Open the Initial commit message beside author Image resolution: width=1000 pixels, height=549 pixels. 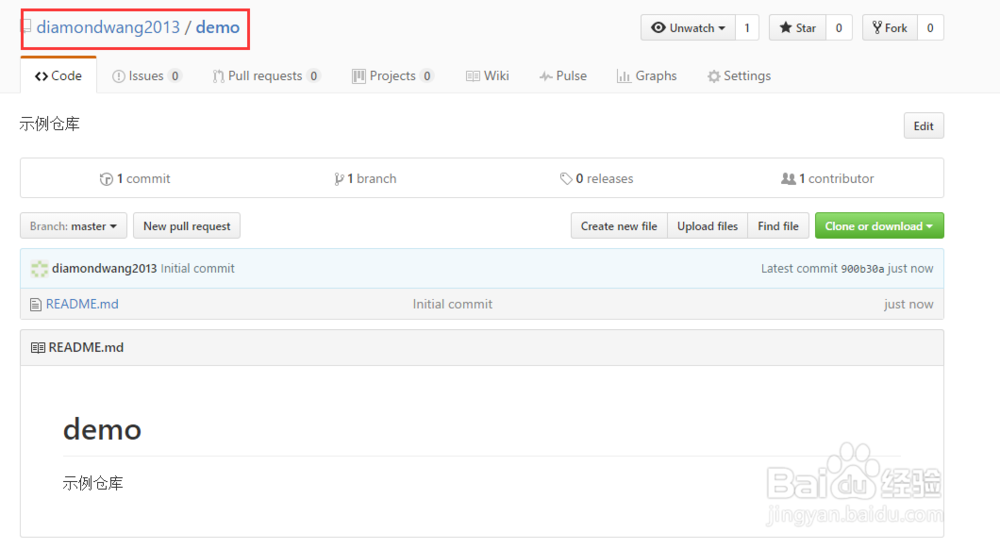point(198,268)
